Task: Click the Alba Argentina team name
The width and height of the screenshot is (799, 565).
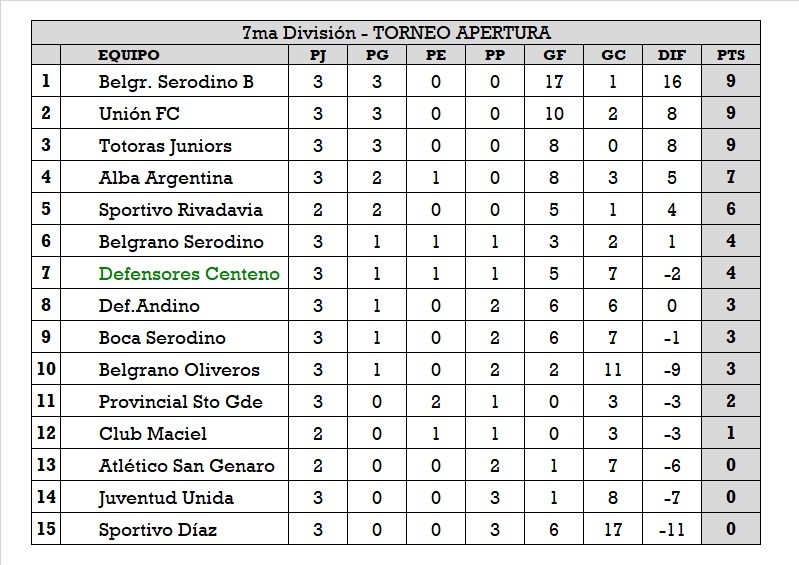Action: (x=166, y=178)
